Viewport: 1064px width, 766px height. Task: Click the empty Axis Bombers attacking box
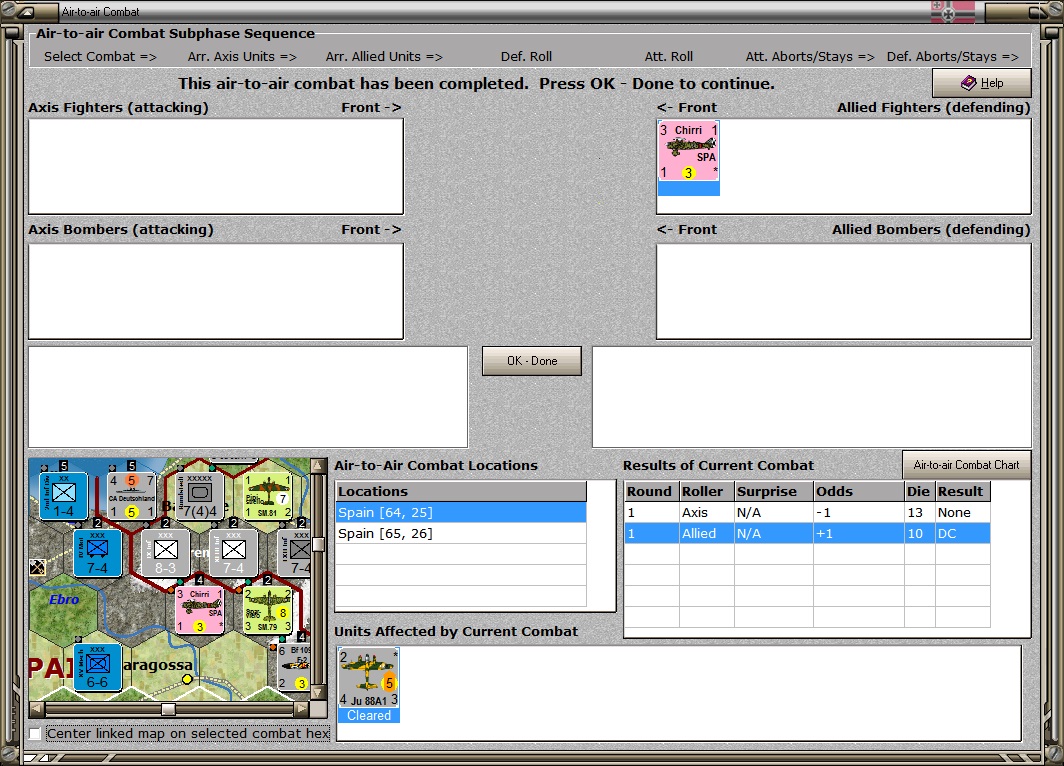216,291
